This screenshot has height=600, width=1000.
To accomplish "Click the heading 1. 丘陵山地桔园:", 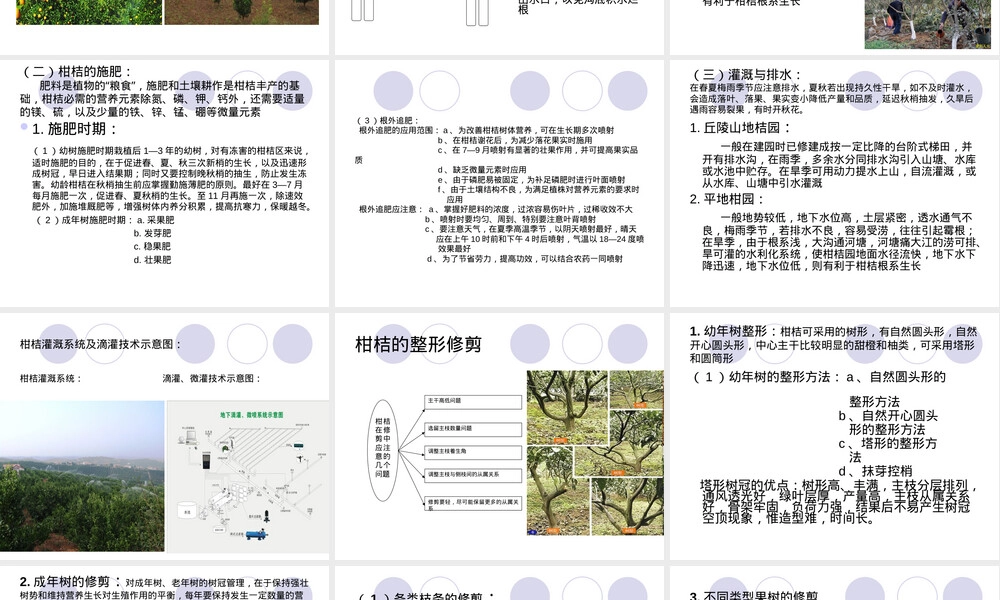I will pos(740,128).
